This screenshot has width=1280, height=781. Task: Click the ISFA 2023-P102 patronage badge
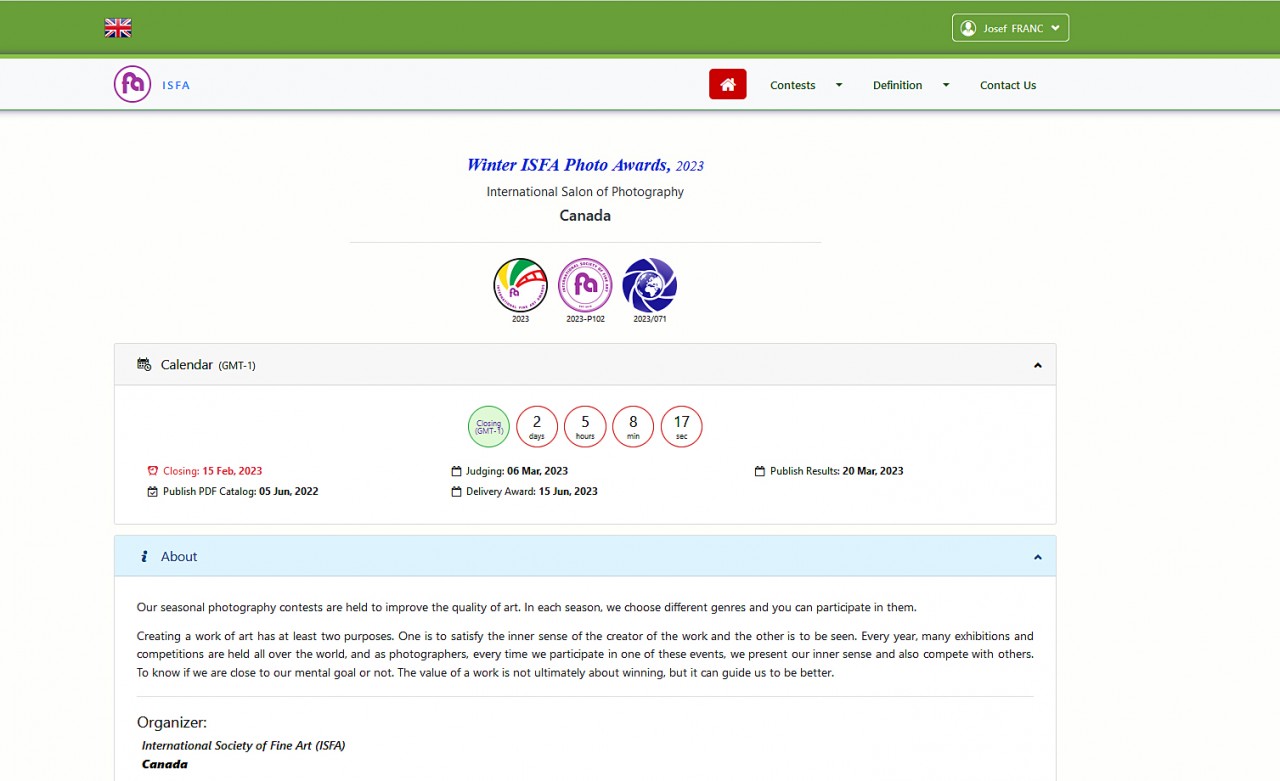click(585, 285)
